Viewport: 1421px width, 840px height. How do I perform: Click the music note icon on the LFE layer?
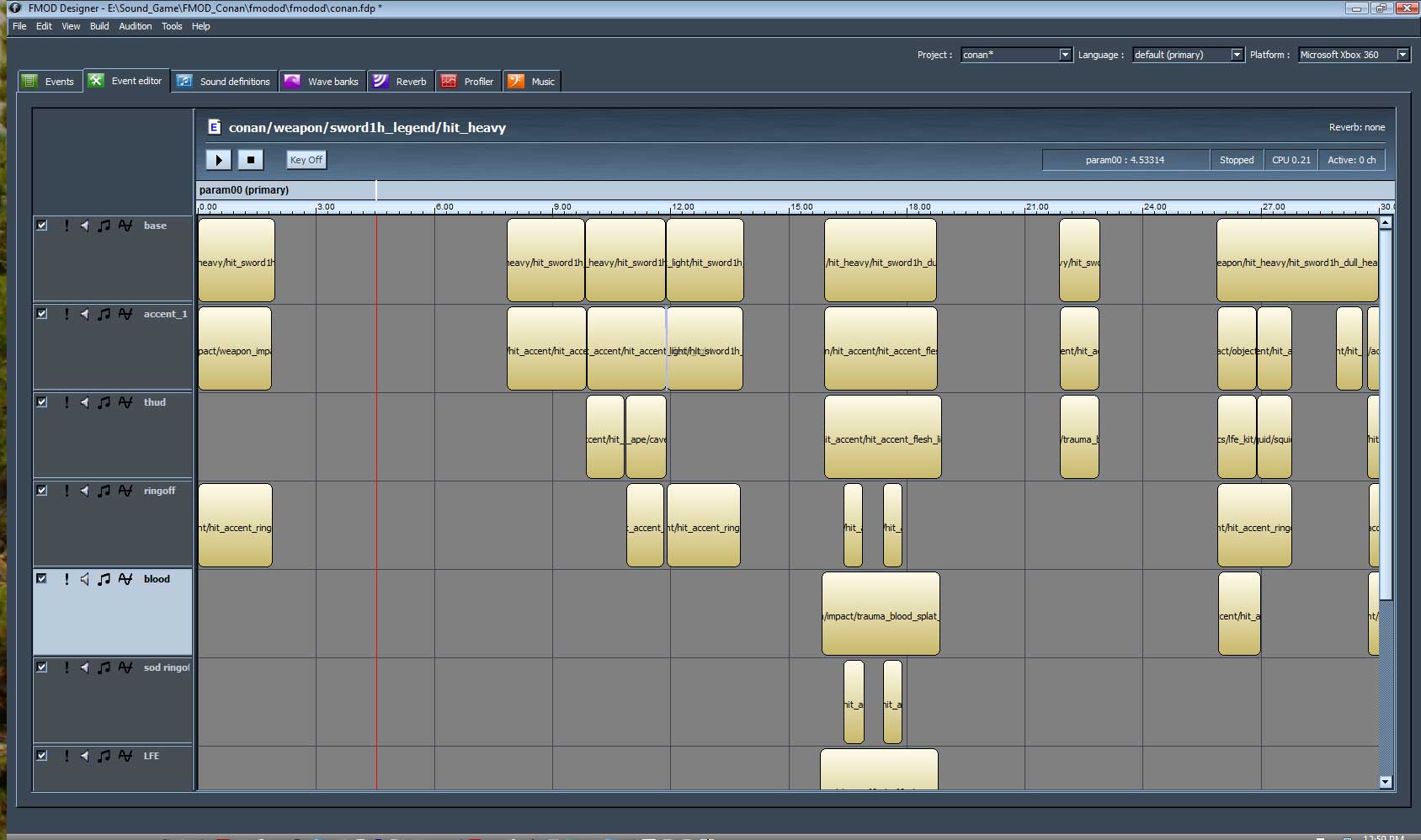click(x=104, y=756)
